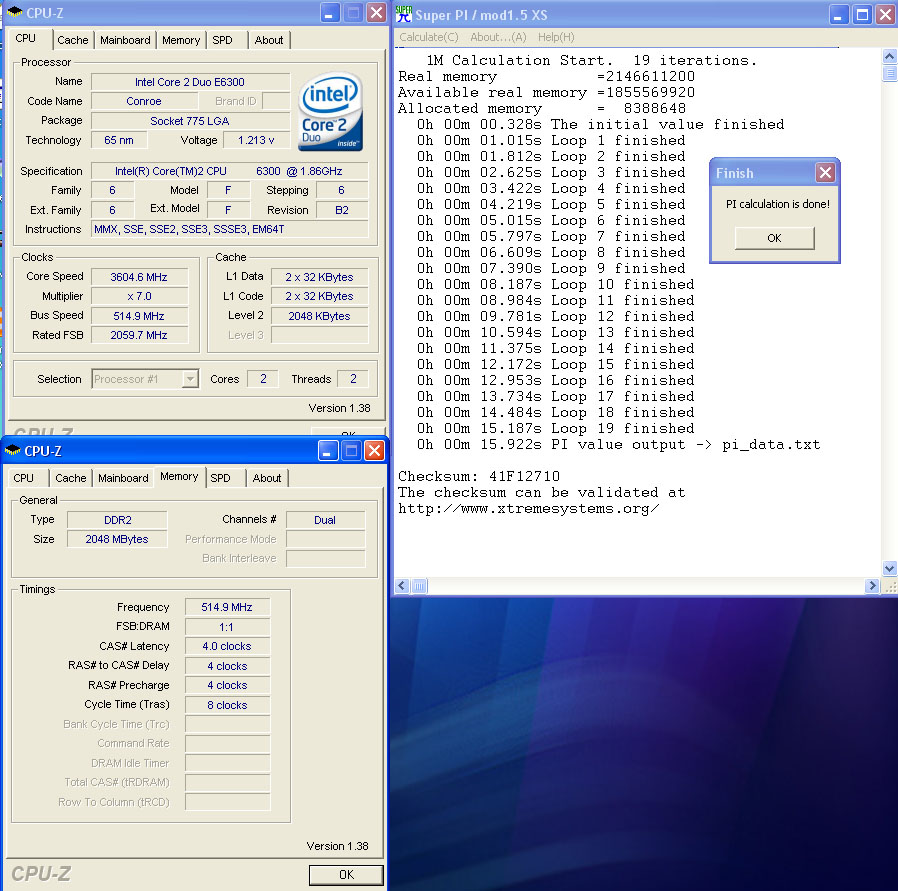Open the About menu in Super PI

[x=498, y=37]
